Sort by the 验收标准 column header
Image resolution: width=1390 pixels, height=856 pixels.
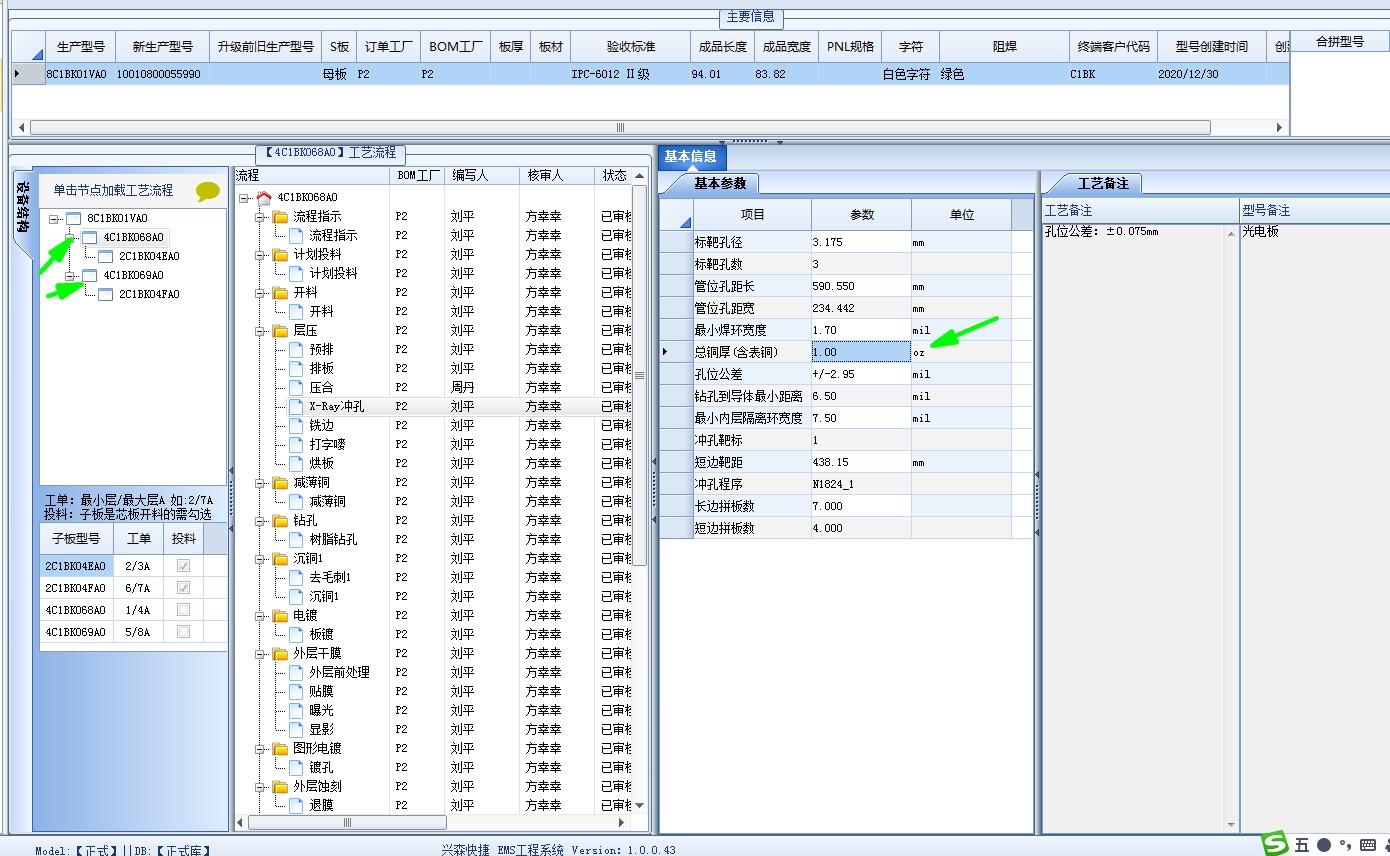point(630,47)
